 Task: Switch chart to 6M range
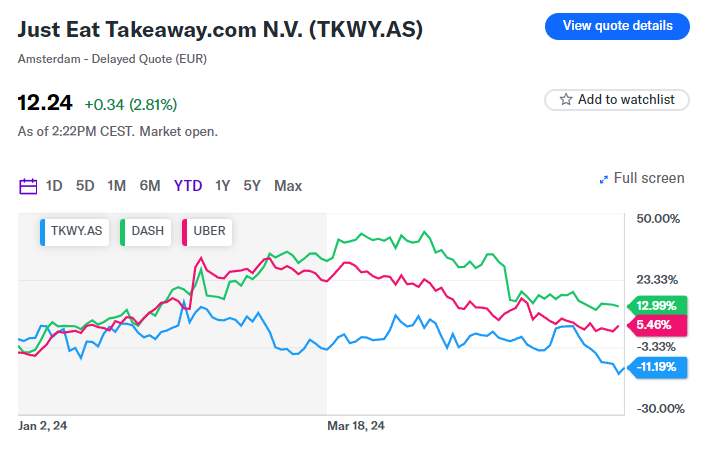150,185
